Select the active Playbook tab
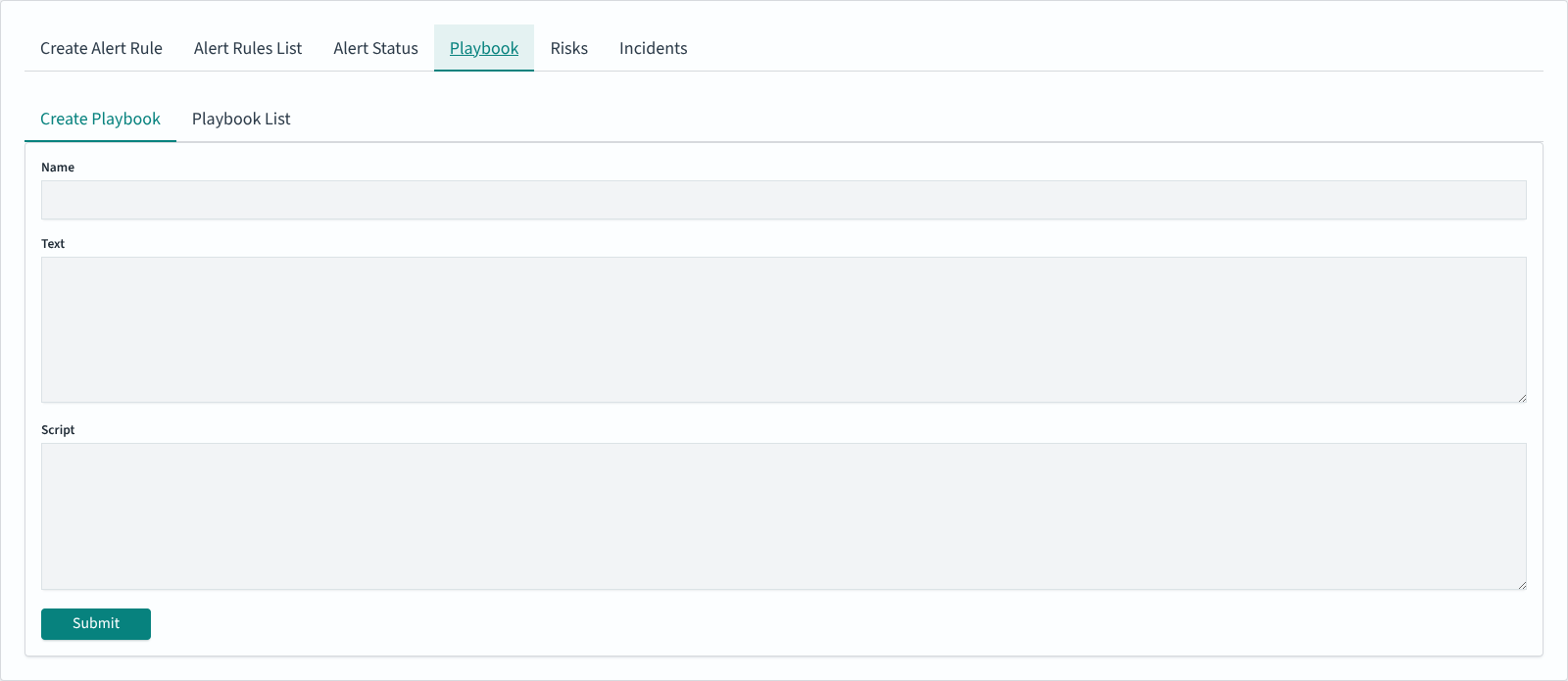 [x=484, y=48]
